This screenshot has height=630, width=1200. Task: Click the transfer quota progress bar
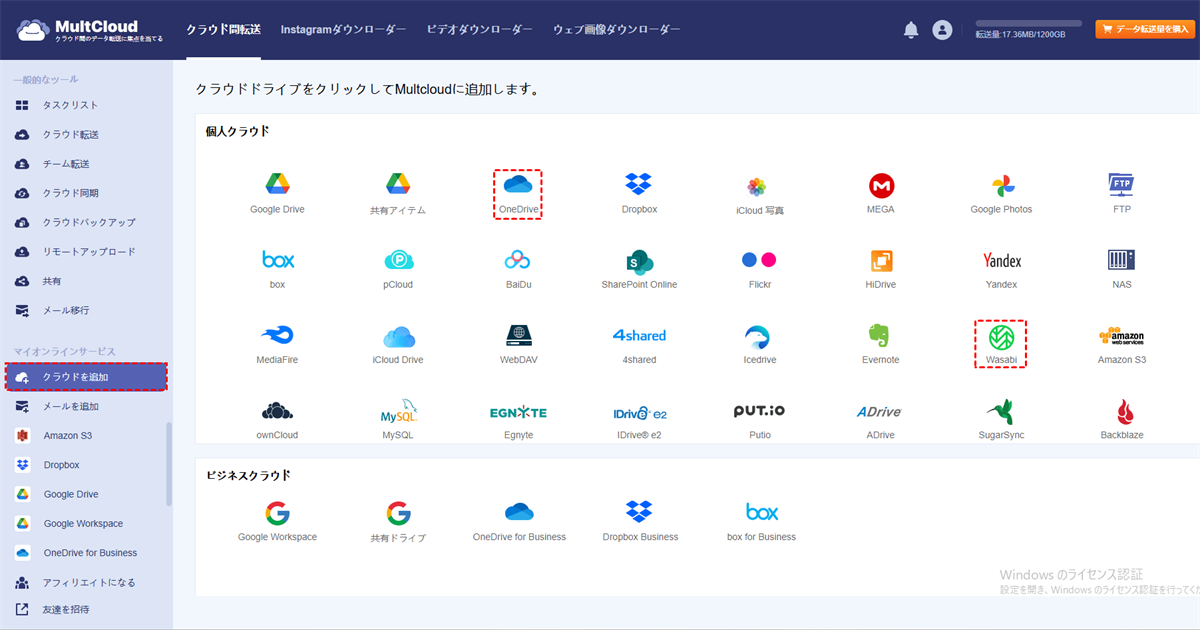tap(1028, 23)
